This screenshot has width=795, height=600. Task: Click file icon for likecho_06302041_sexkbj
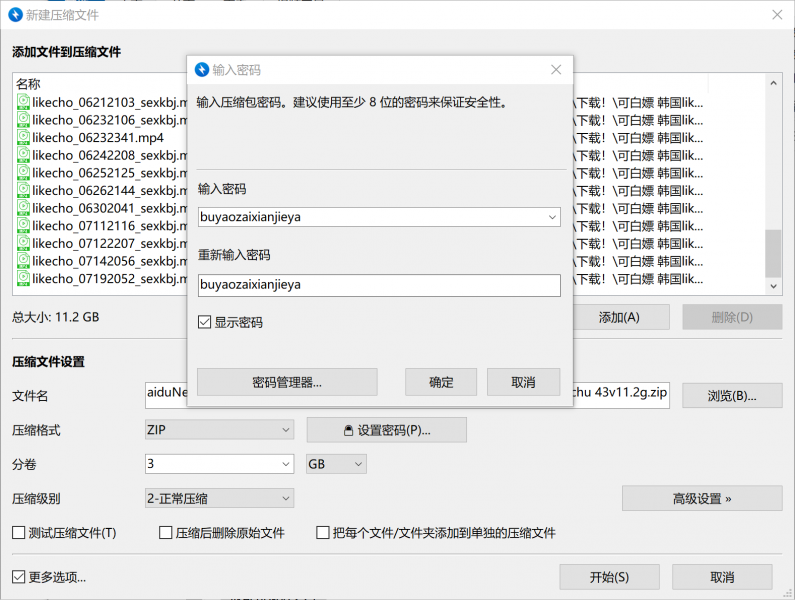click(23, 208)
